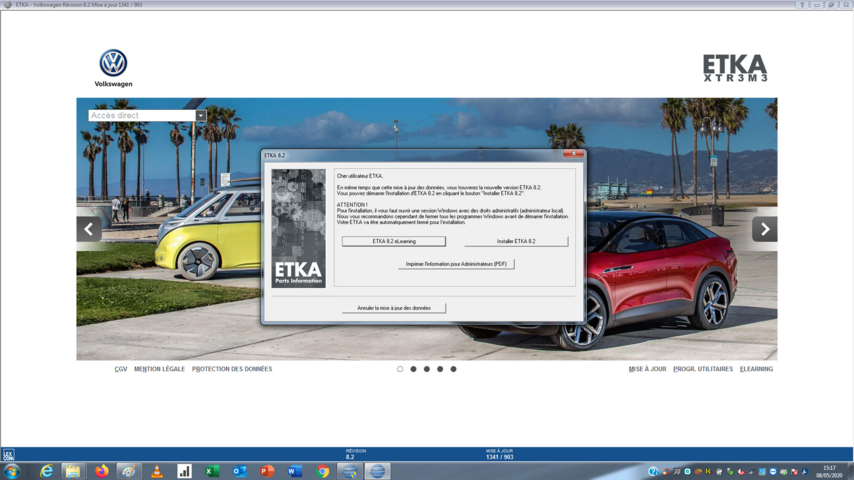This screenshot has height=480, width=854.
Task: Select plain ETKA globe taskbar item
Action: pyautogui.click(x=377, y=471)
